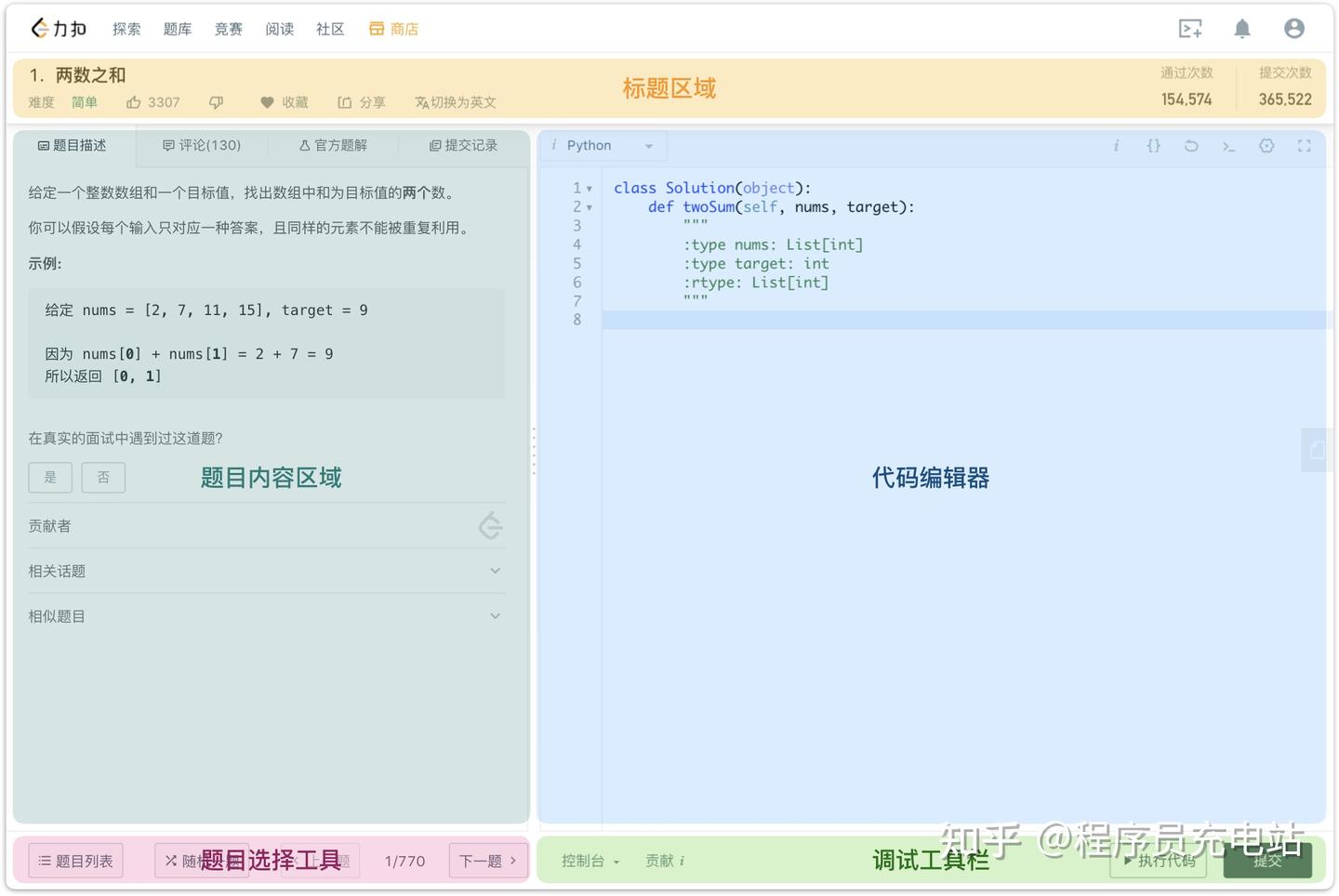Open the Python language dropdown
This screenshot has height=896, width=1339.
click(x=602, y=145)
